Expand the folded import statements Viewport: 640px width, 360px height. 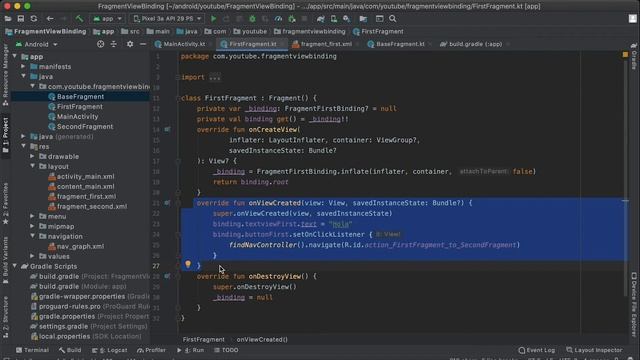(215, 77)
